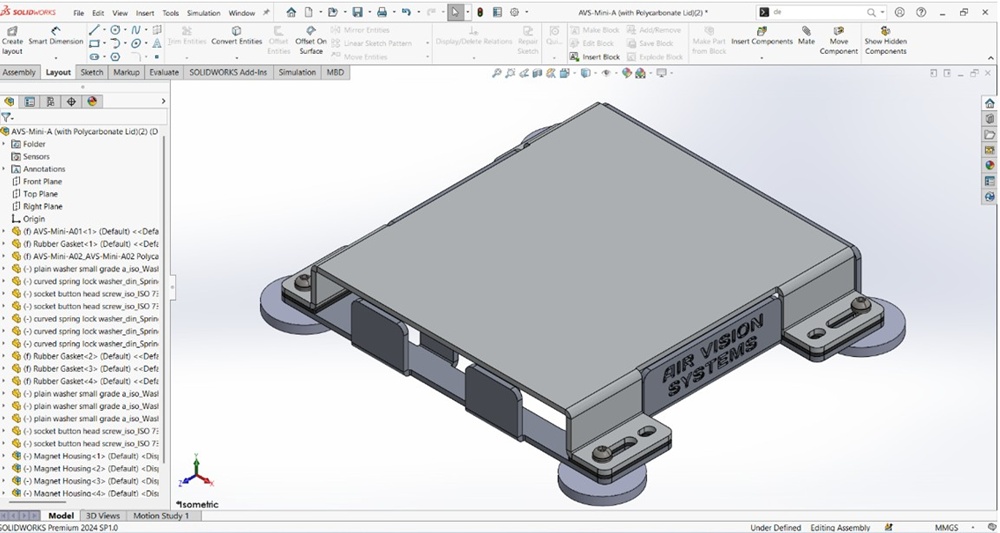Click the user login account icon
1000x533 pixels.
coord(899,12)
